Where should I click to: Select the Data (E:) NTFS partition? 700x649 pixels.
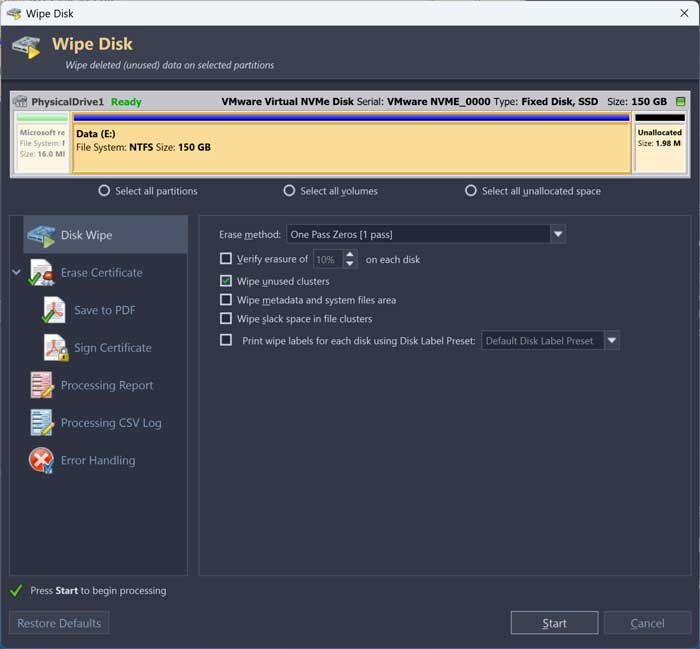(352, 143)
